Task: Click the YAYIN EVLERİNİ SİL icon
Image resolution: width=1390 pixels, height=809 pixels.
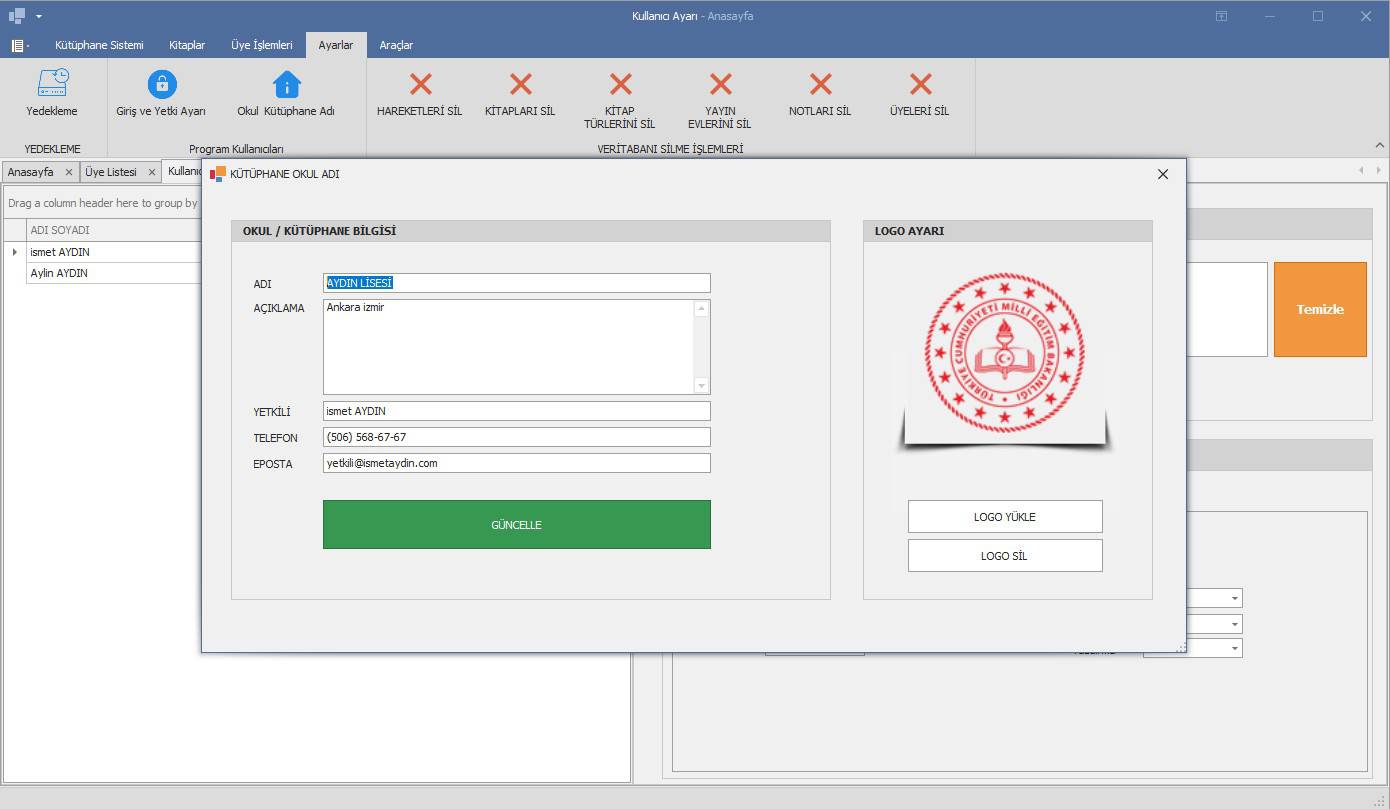Action: click(720, 84)
